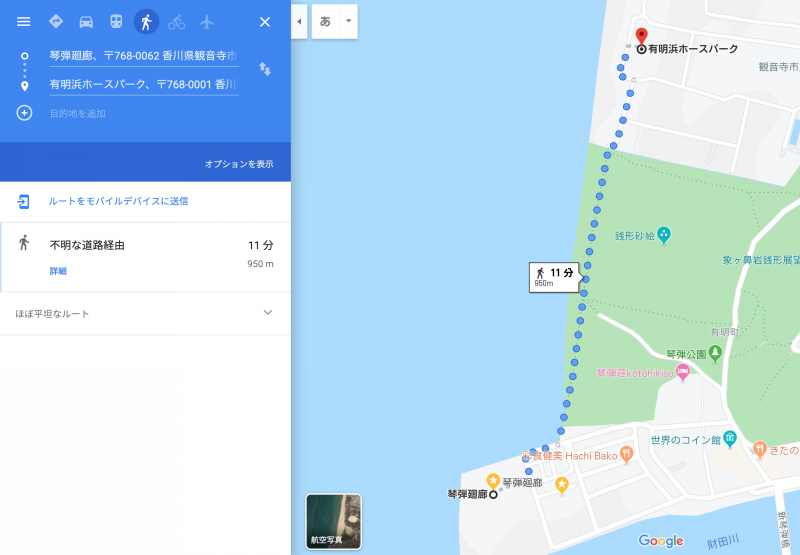Click the 銭形砂絵 attraction marker icon
Viewport: 800px width, 555px height.
[664, 235]
